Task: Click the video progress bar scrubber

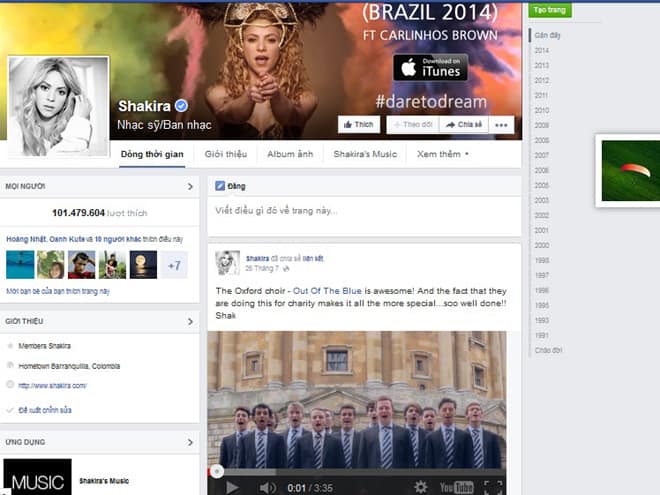Action: (214, 470)
